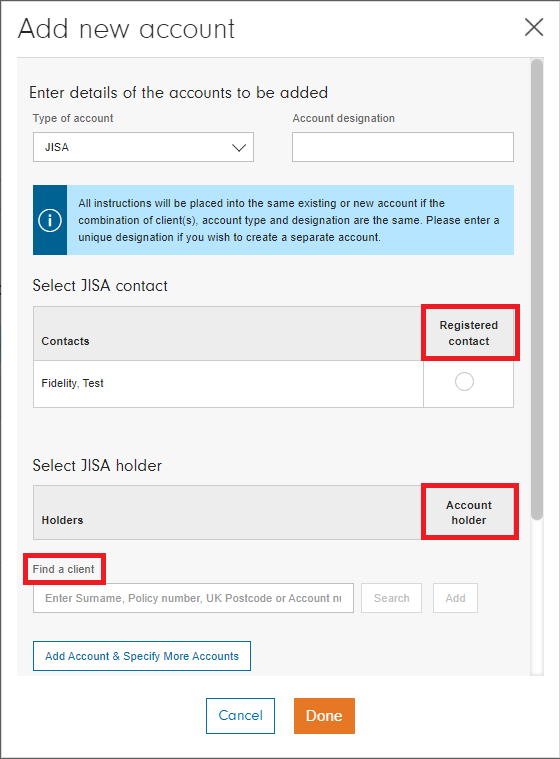Click the dialog's vertical scrollbar thumb
This screenshot has height=759, width=560.
[x=536, y=289]
